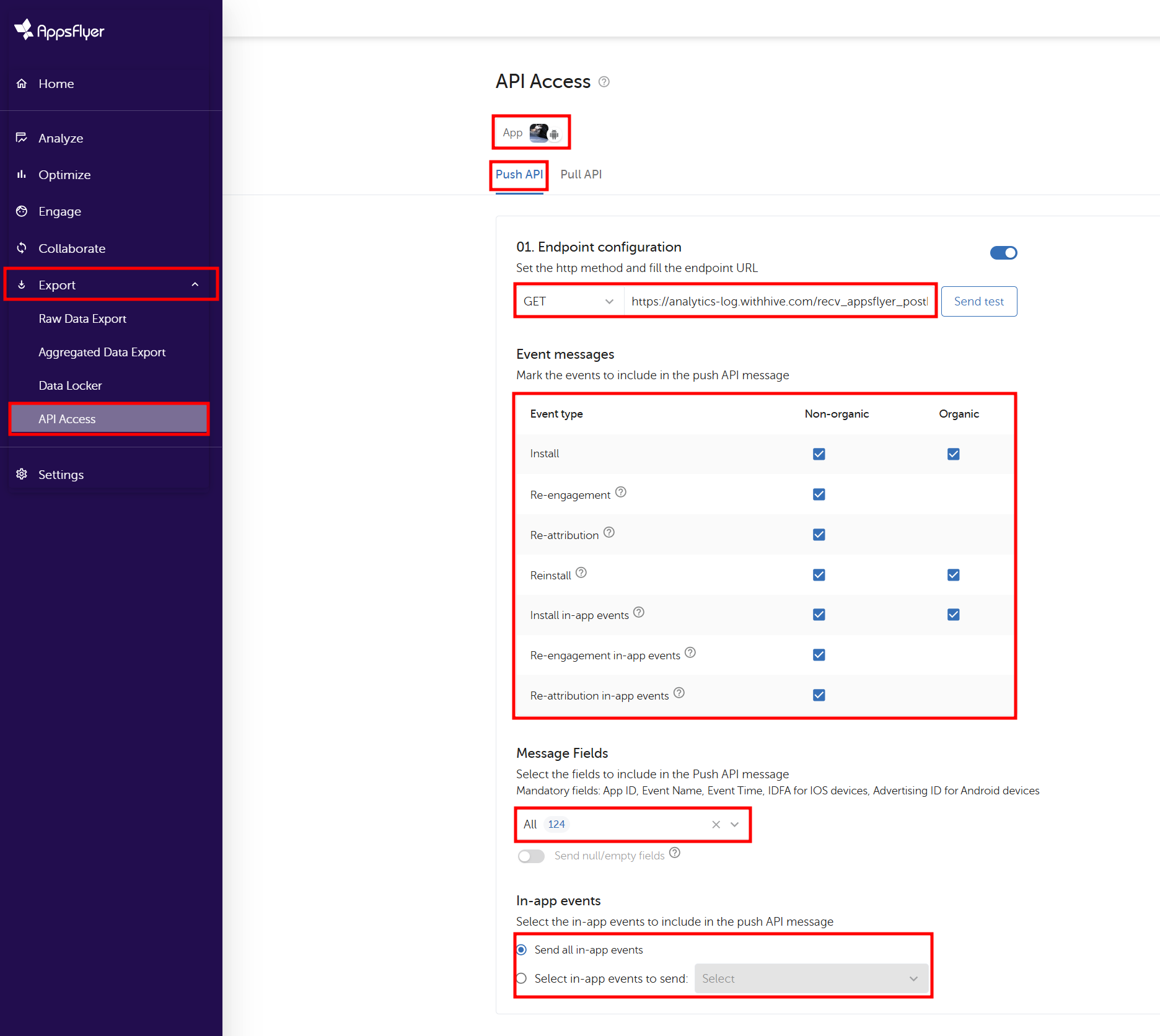Viewport: 1160px width, 1036px height.
Task: Click the Home house icon
Action: tap(22, 84)
